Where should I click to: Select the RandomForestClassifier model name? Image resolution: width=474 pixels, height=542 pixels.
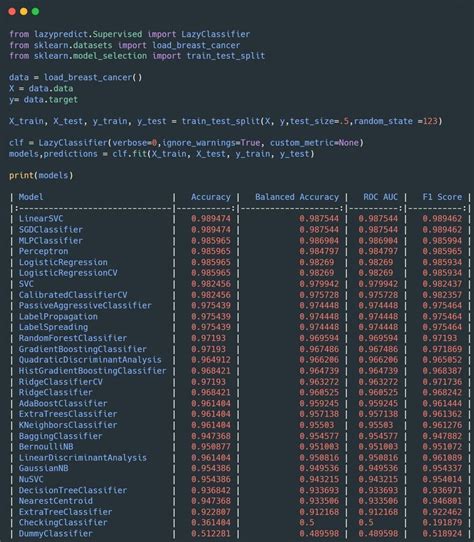(x=73, y=338)
